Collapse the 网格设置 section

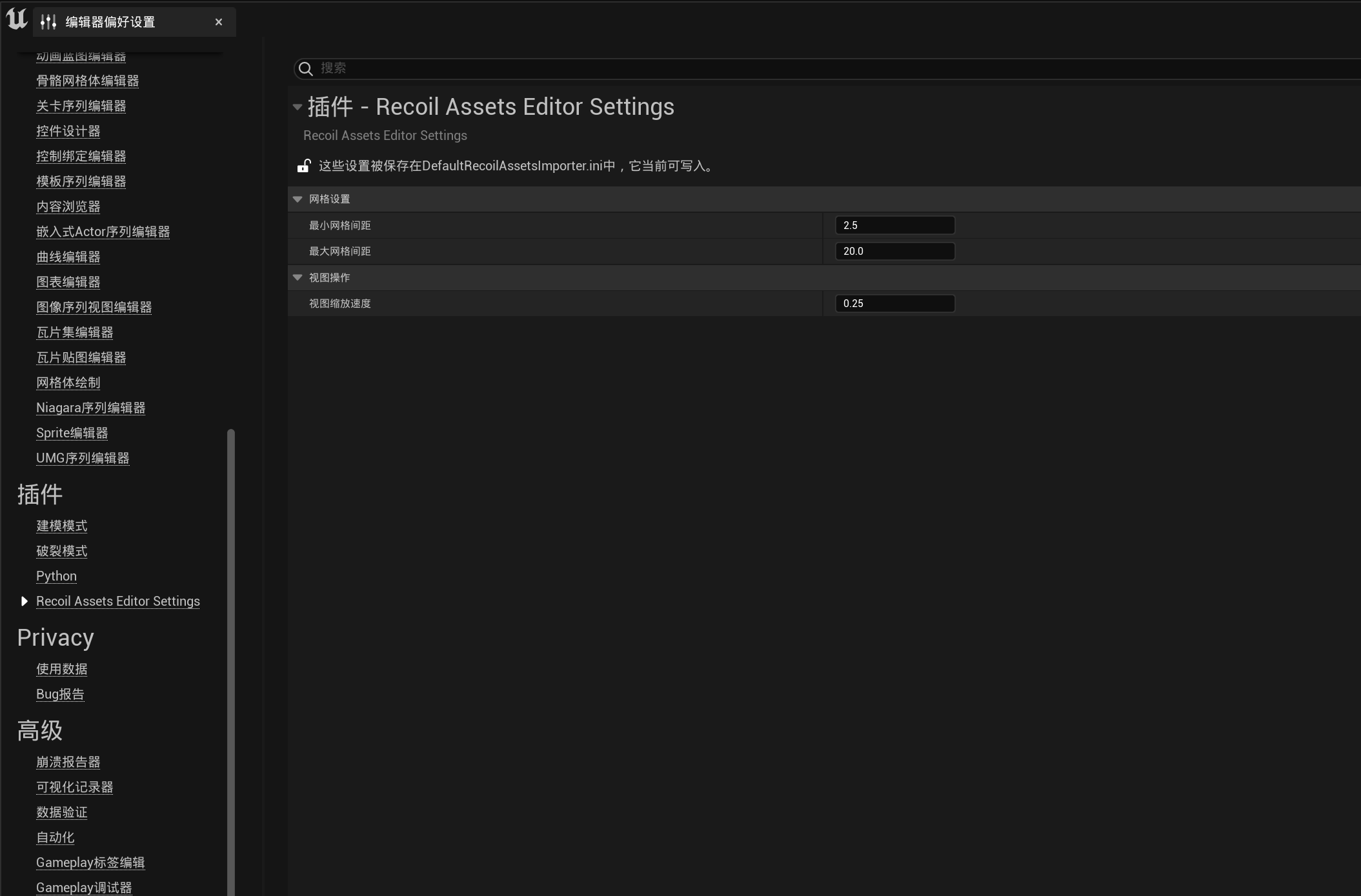297,199
